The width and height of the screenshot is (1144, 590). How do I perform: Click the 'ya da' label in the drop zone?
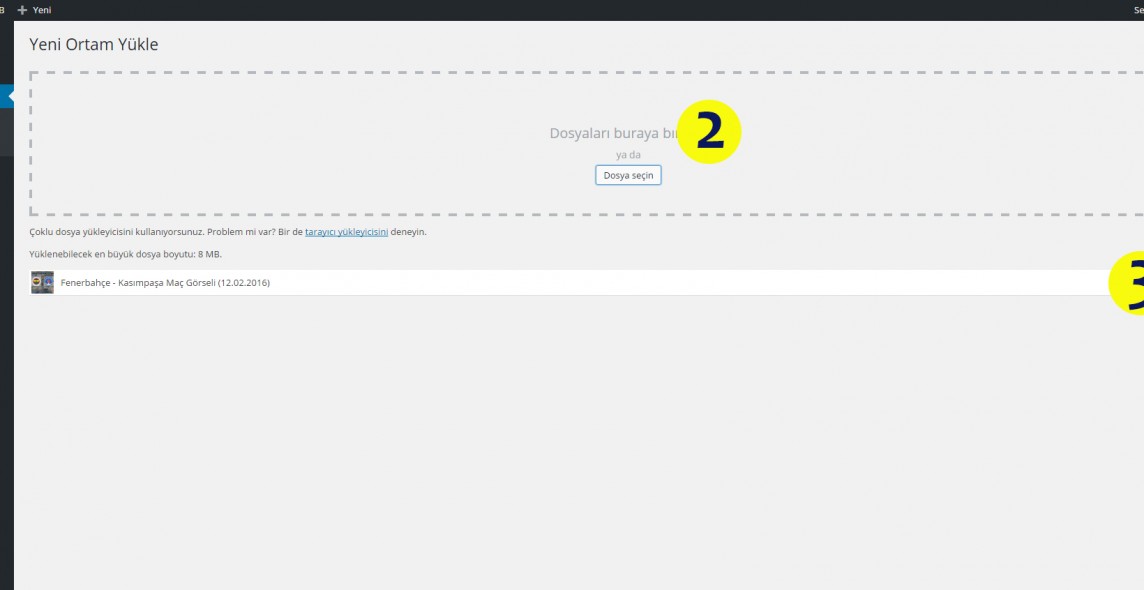click(x=628, y=155)
